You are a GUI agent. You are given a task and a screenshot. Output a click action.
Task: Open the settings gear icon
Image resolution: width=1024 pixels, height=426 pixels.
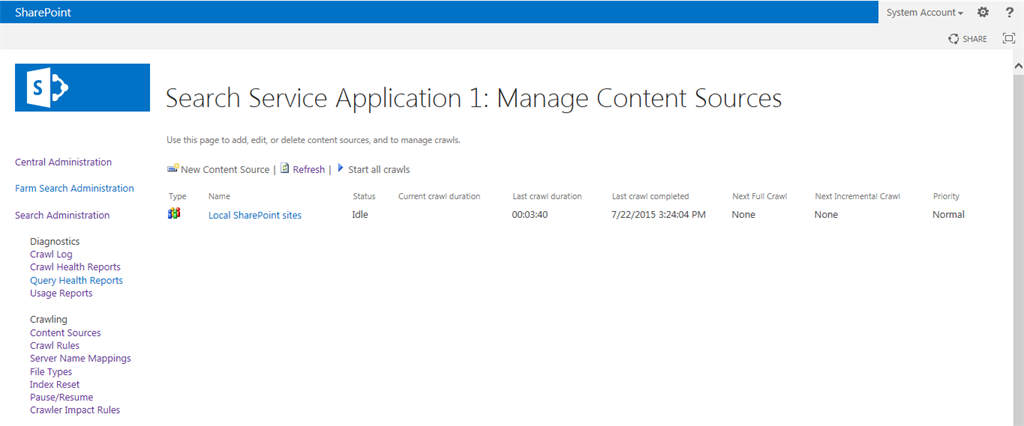click(983, 12)
